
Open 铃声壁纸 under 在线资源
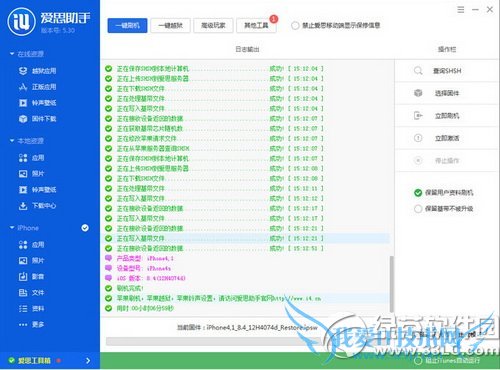[x=37, y=103]
